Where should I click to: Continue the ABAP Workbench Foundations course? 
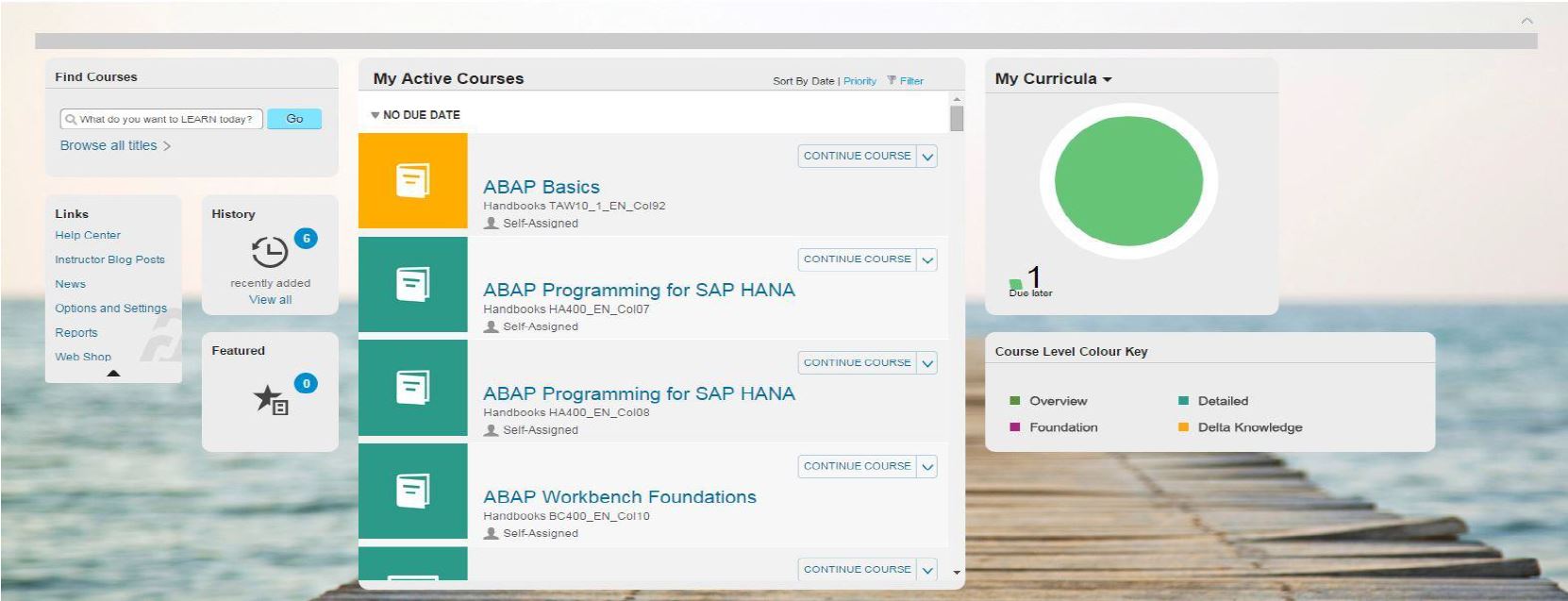(x=857, y=466)
